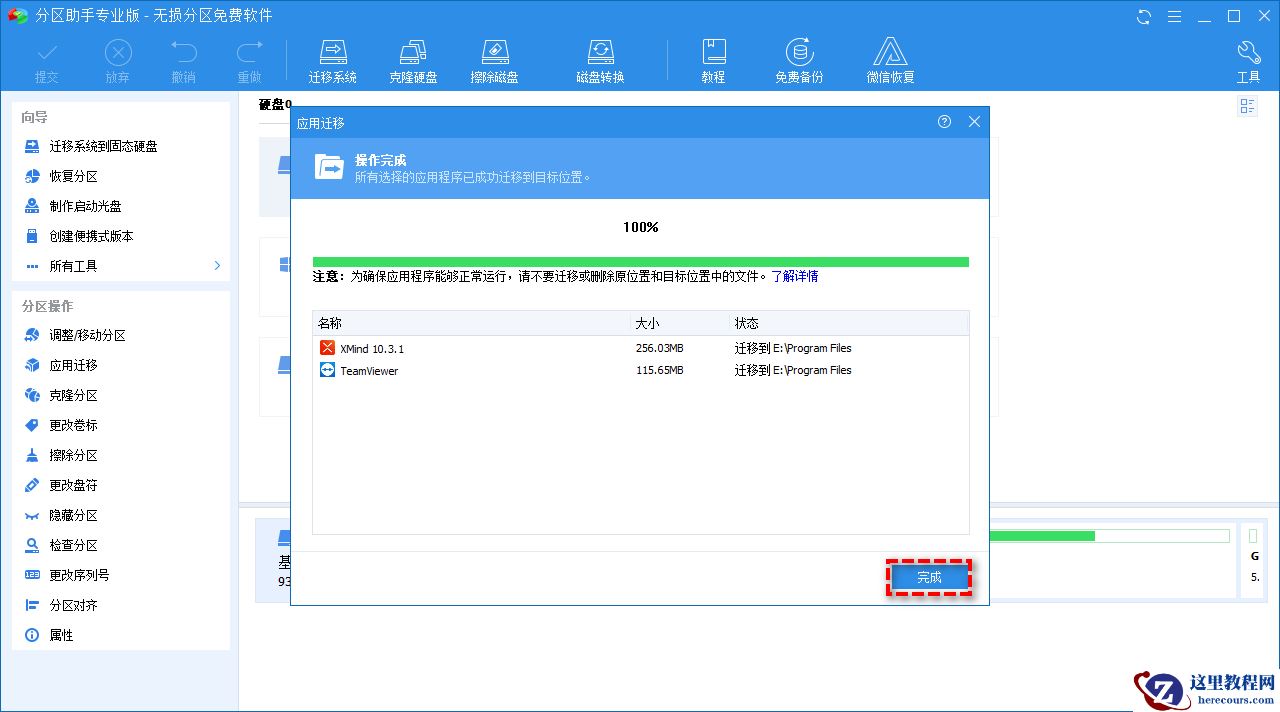Open the hamburger menu in title bar
1280x712 pixels.
click(1175, 16)
